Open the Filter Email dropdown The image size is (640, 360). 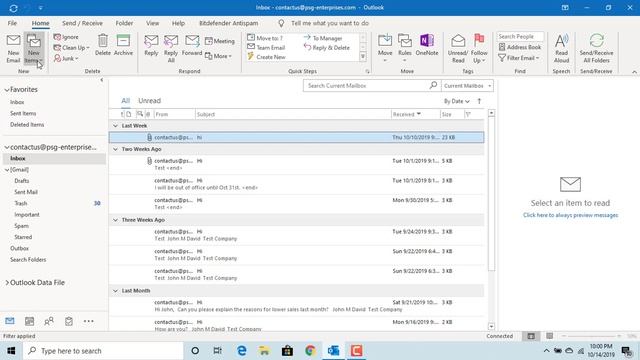pos(519,58)
